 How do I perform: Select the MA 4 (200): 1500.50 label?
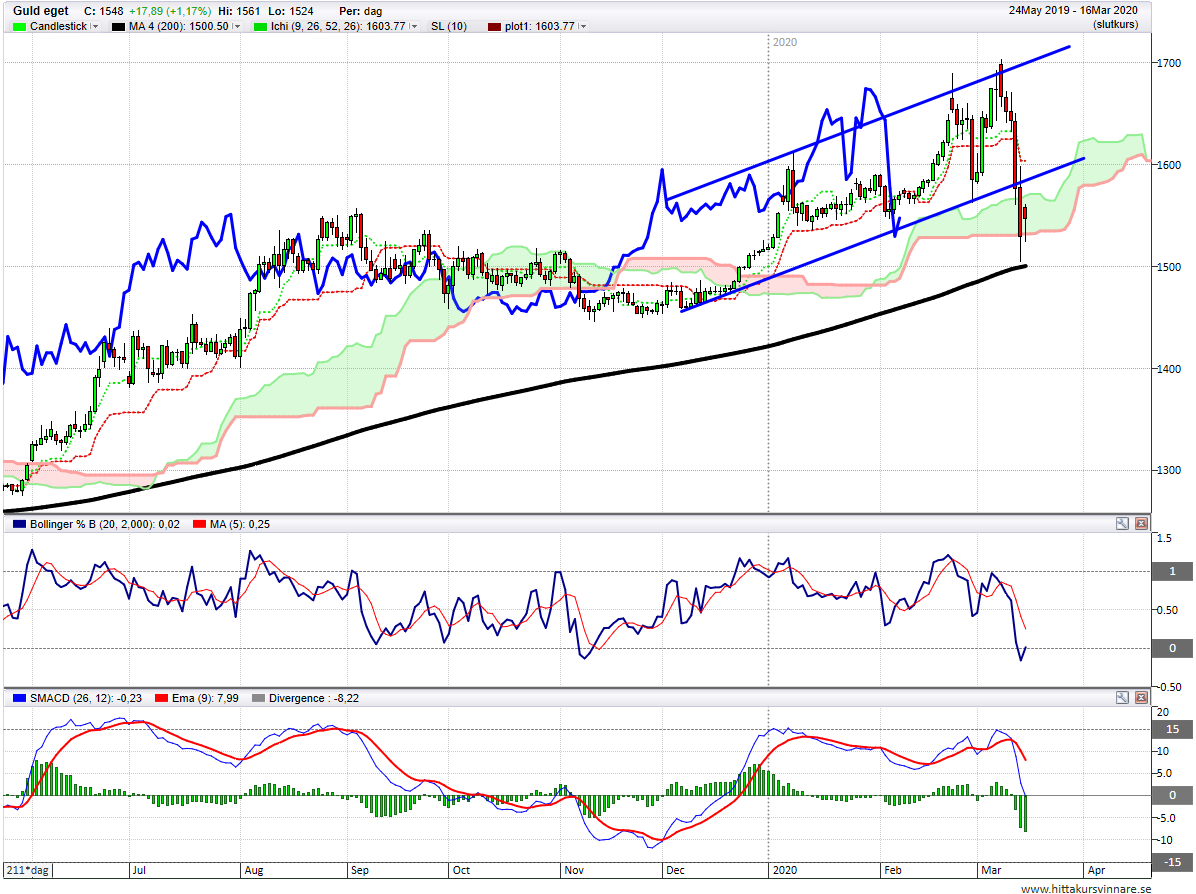179,26
